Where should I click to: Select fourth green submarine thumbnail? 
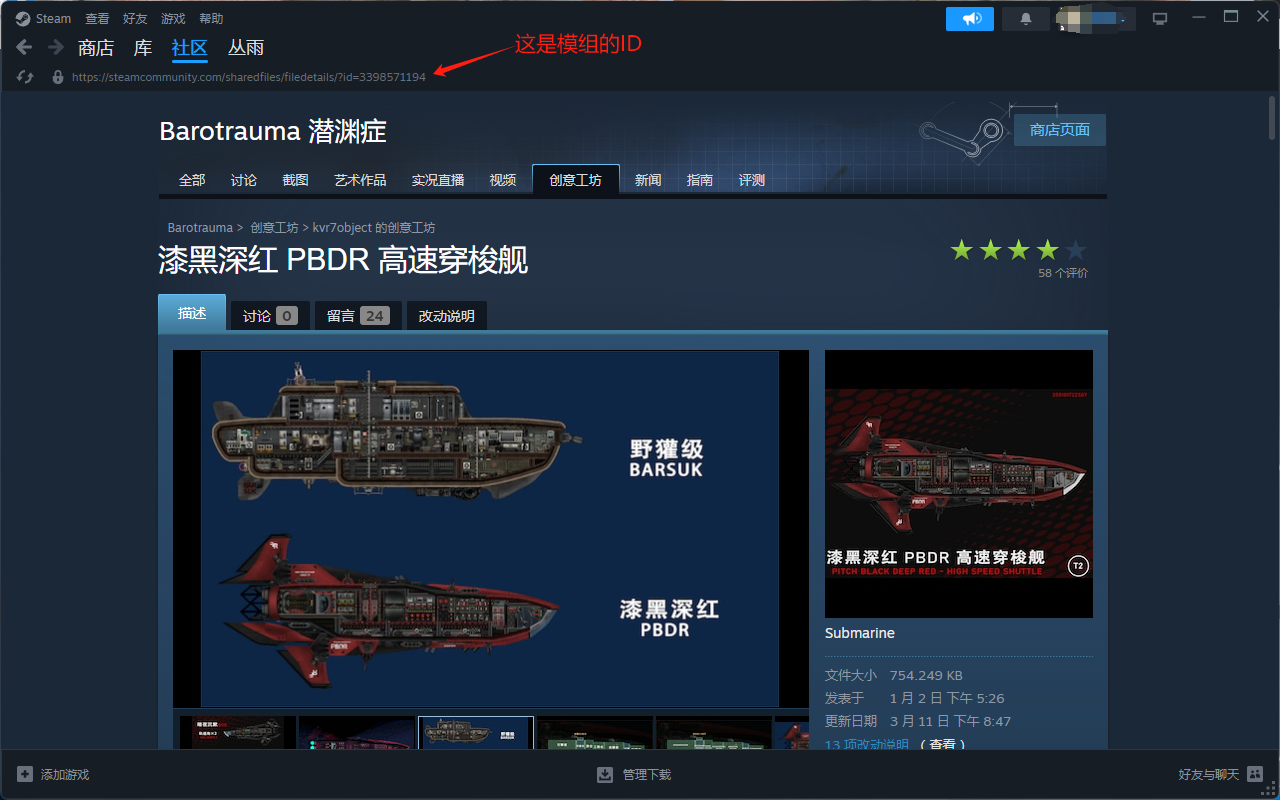point(595,733)
